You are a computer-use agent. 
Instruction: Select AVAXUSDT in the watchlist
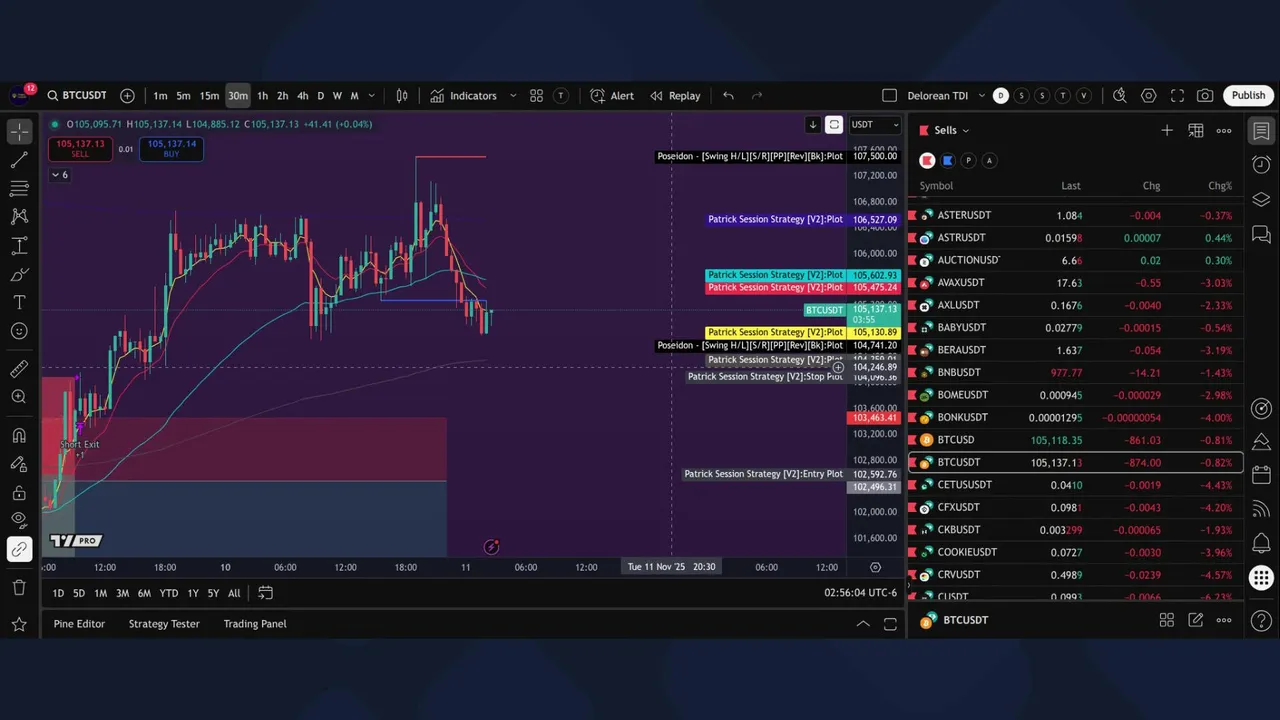tap(1077, 283)
